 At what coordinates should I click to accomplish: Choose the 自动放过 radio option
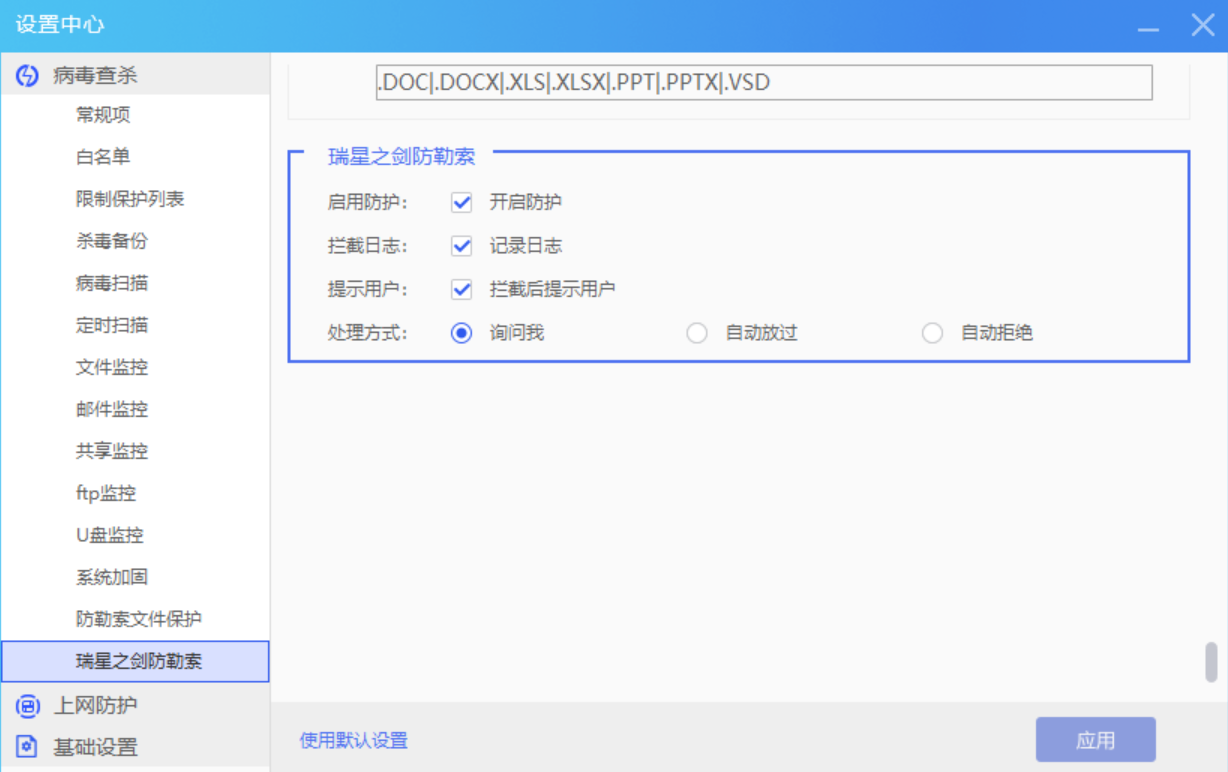point(697,333)
